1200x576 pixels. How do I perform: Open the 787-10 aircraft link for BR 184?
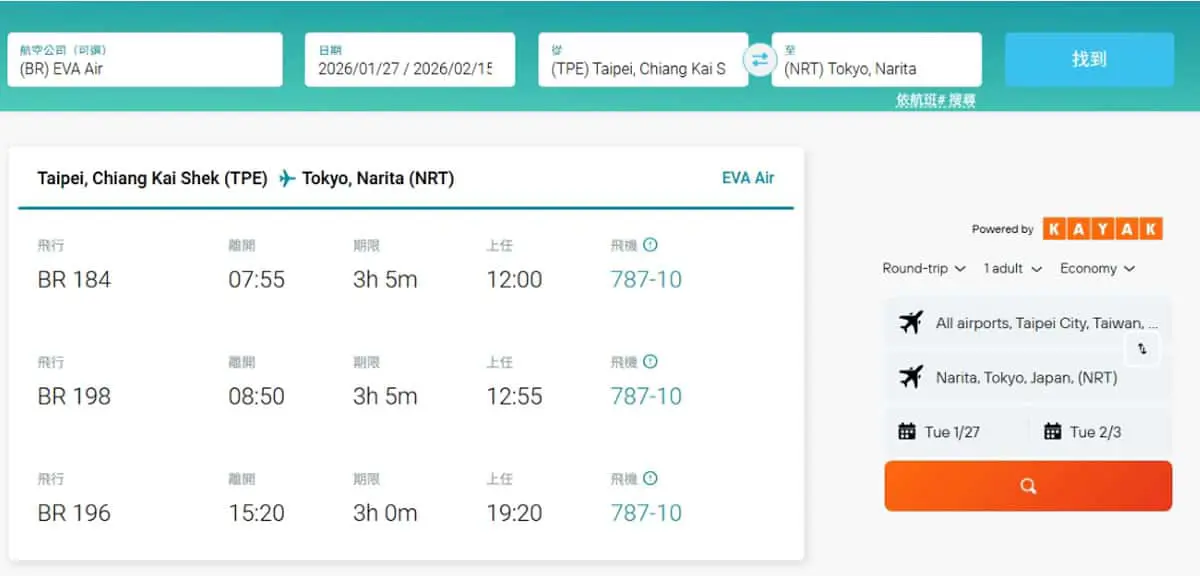tap(646, 279)
